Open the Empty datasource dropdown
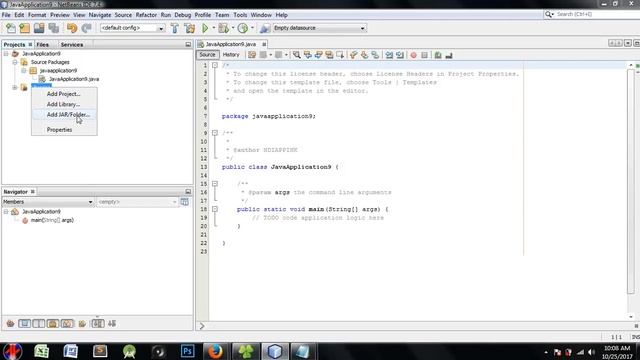640x360 pixels. [362, 28]
